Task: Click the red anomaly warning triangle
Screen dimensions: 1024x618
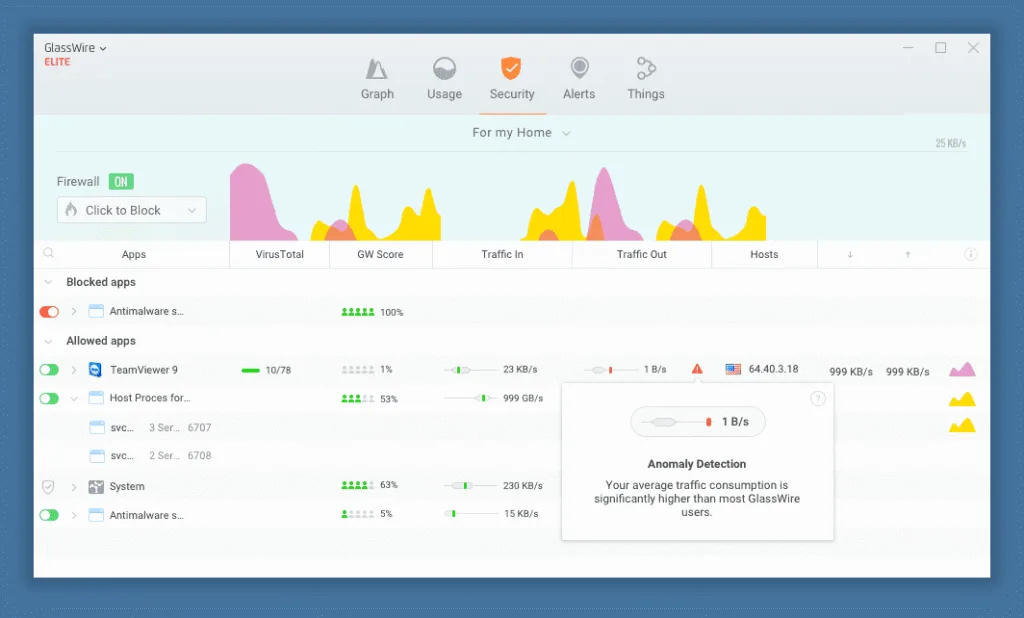Action: click(697, 369)
